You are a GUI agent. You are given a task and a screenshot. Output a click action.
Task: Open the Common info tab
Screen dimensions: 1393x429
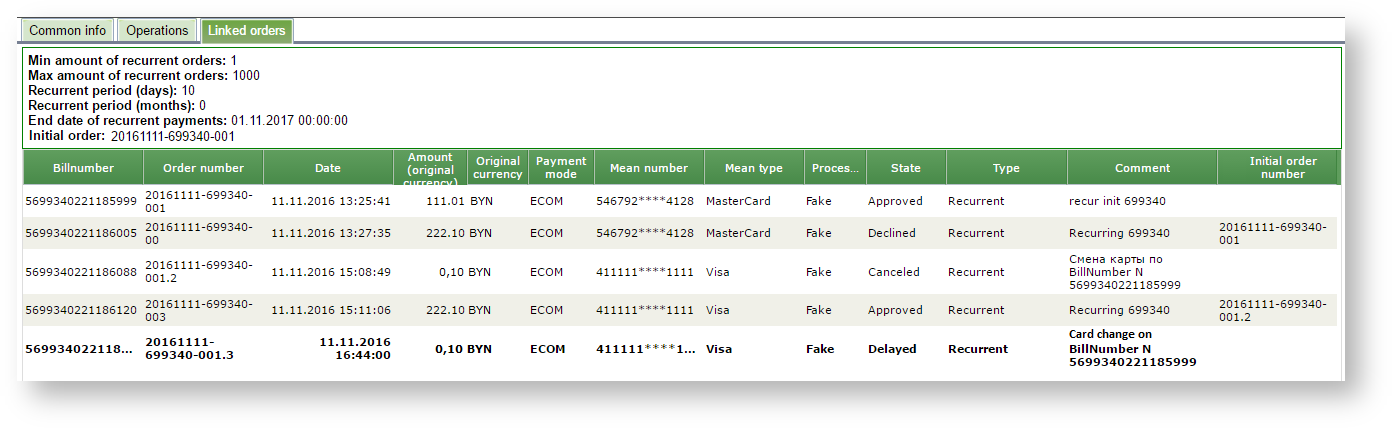[68, 31]
